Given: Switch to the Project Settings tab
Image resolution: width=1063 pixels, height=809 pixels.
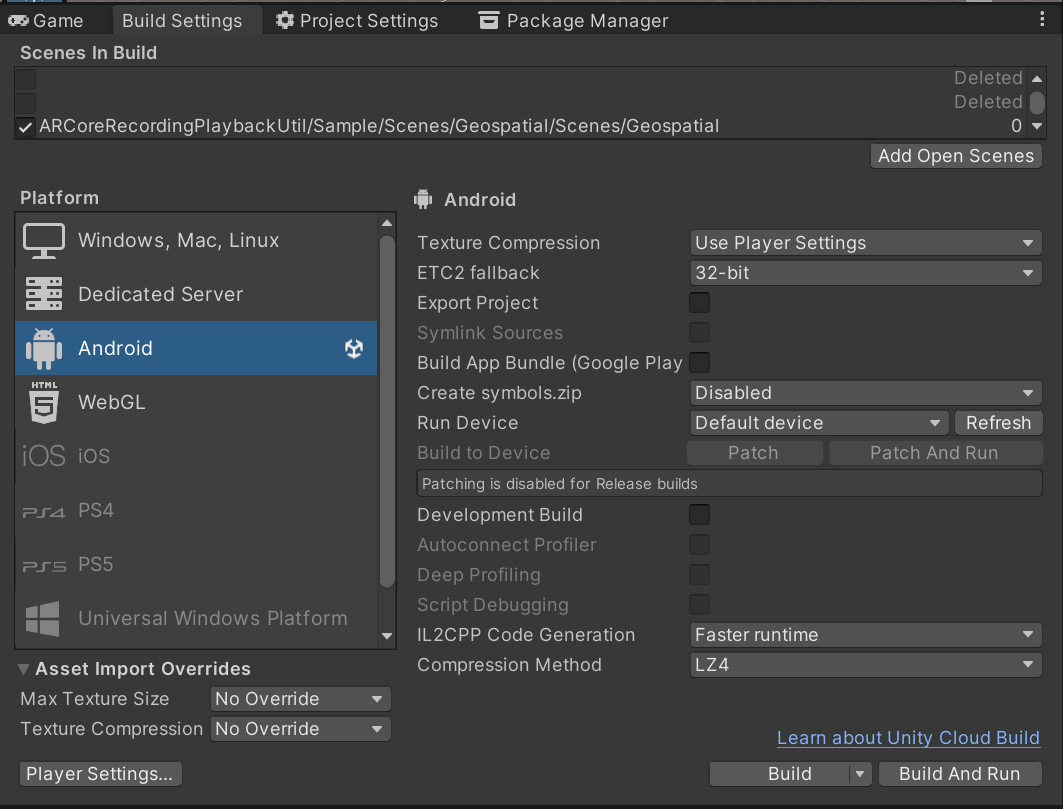Looking at the screenshot, I should click(x=357, y=20).
